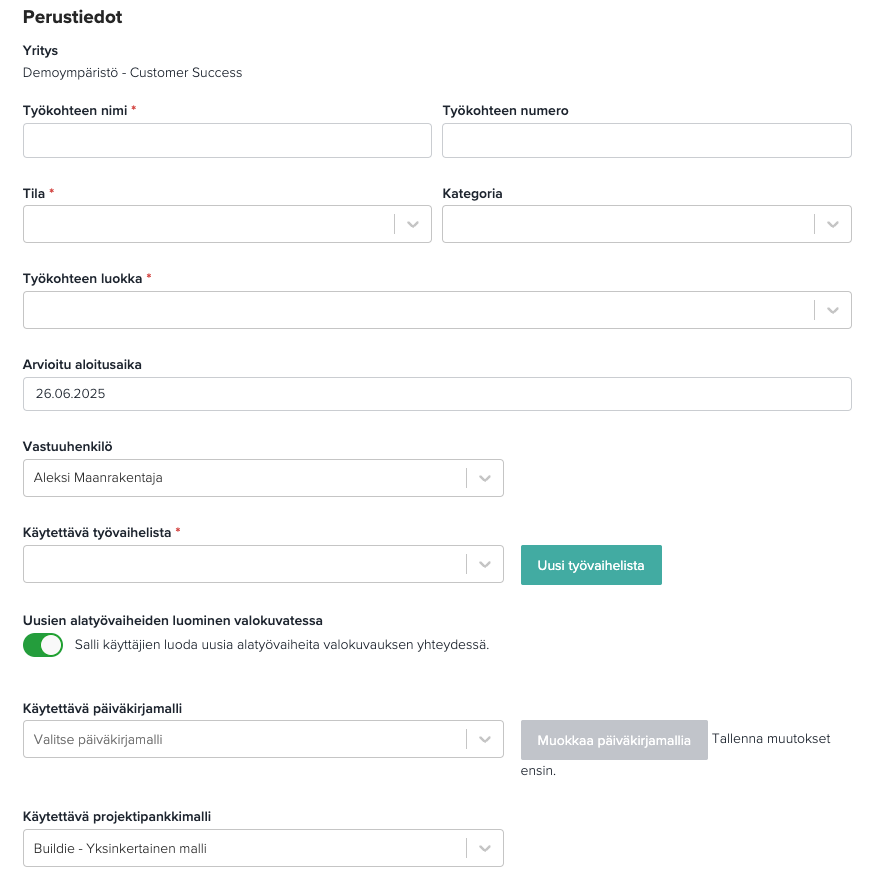Open the Tila dropdown chevron
The image size is (874, 892).
tap(413, 224)
